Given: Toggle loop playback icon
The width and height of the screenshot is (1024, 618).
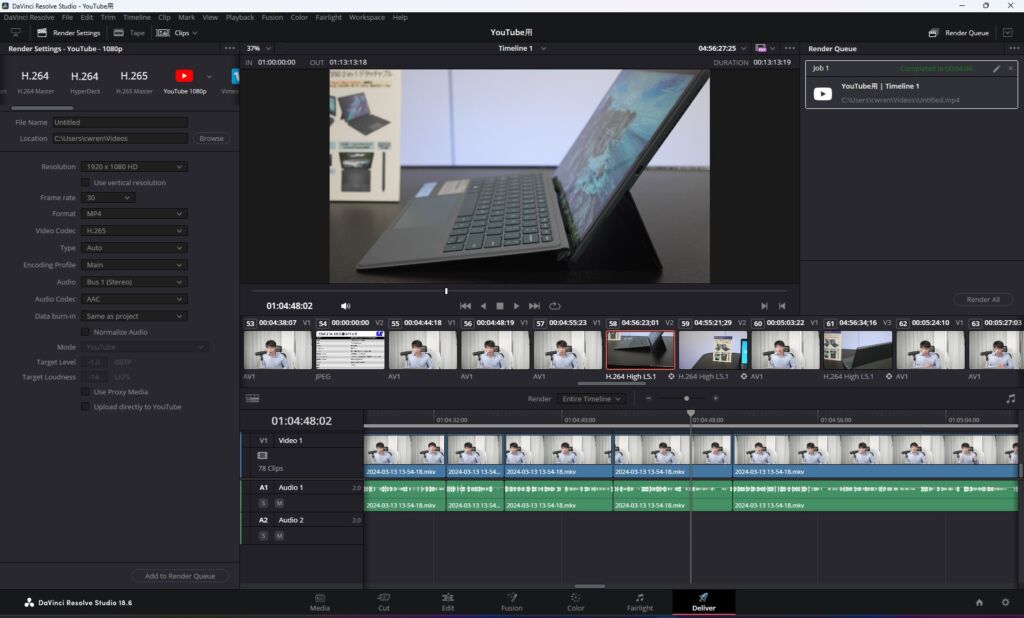Looking at the screenshot, I should click(x=554, y=306).
